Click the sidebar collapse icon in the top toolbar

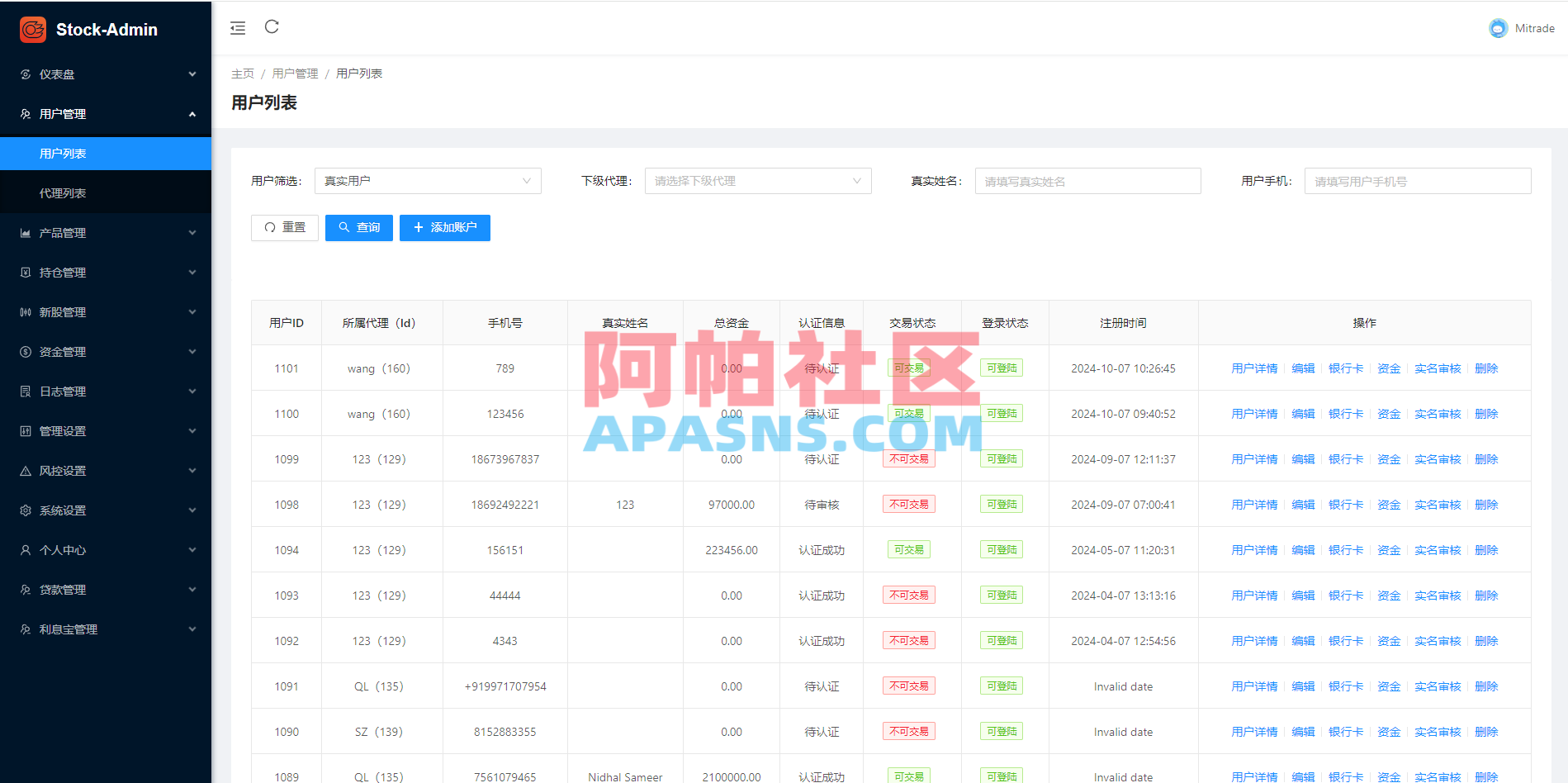coord(238,27)
